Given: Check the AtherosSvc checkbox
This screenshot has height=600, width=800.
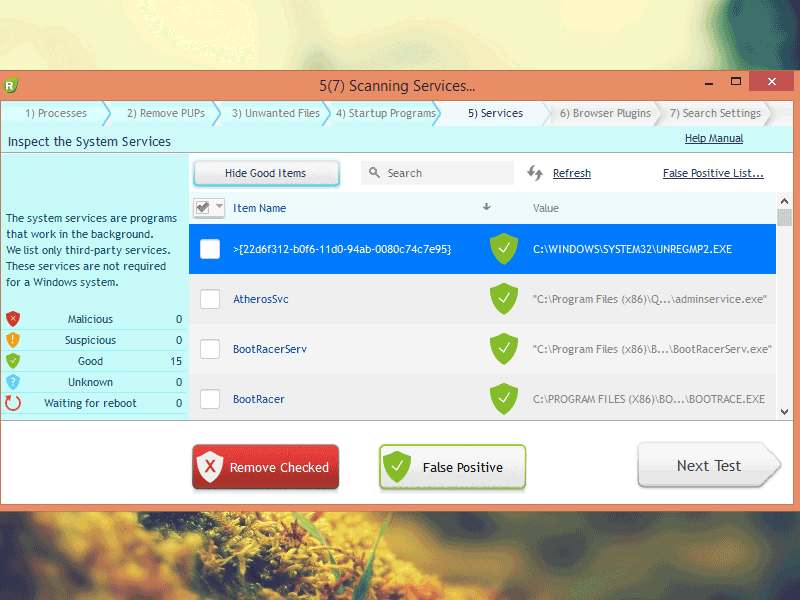Looking at the screenshot, I should pos(210,299).
